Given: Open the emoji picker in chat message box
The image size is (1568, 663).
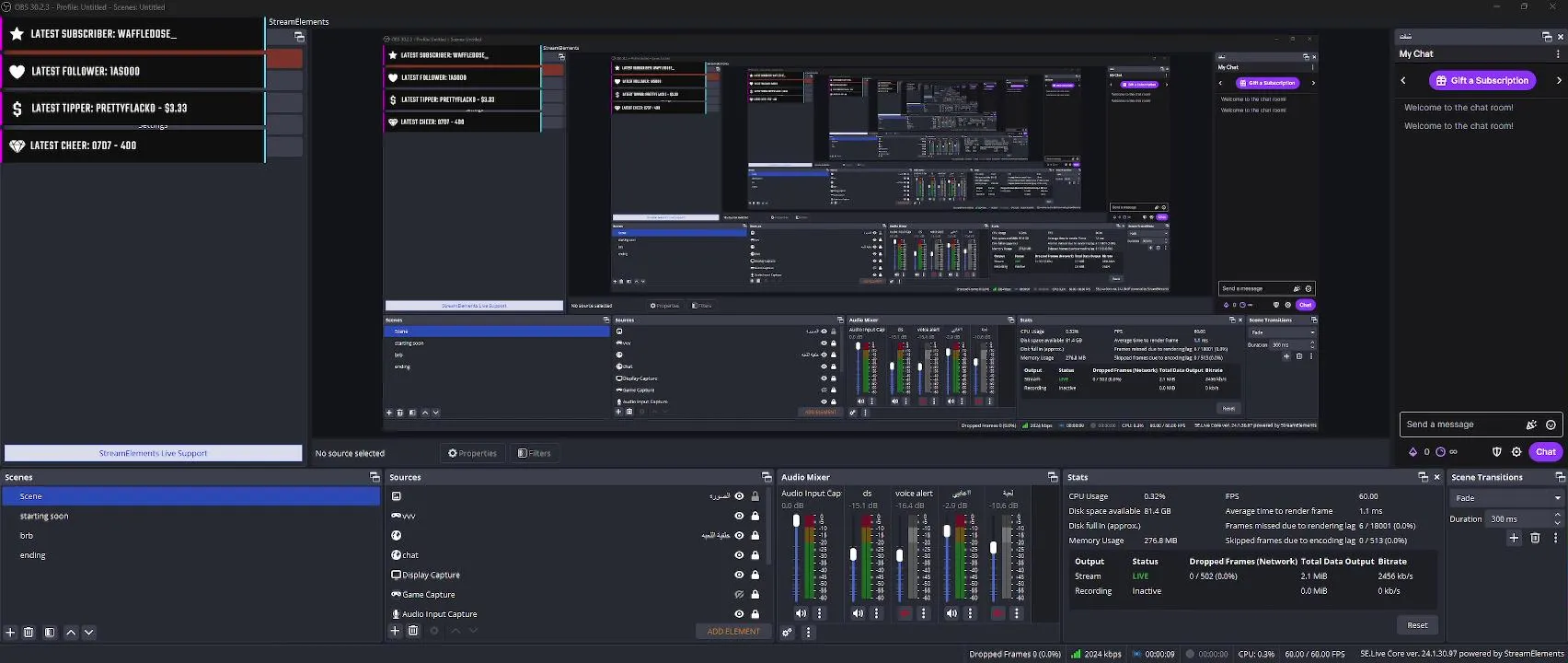Looking at the screenshot, I should [x=1551, y=425].
